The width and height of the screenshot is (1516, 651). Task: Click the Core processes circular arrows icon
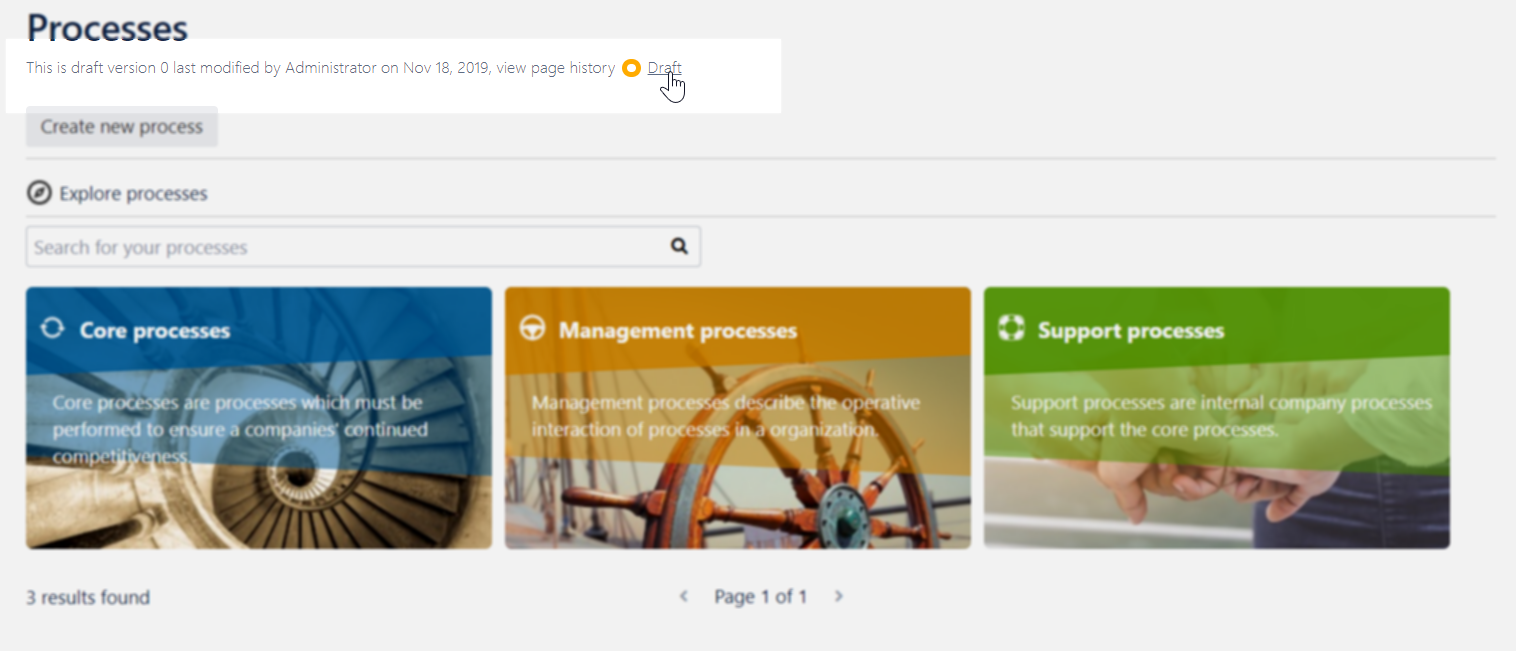(x=52, y=329)
